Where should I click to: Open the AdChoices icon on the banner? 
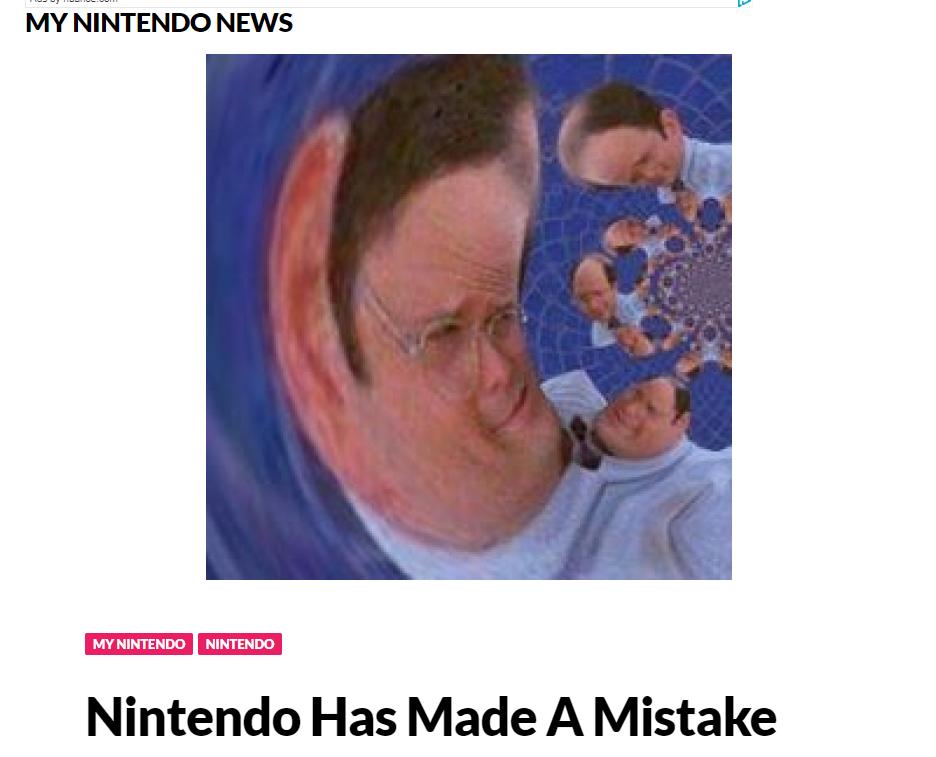(744, 2)
